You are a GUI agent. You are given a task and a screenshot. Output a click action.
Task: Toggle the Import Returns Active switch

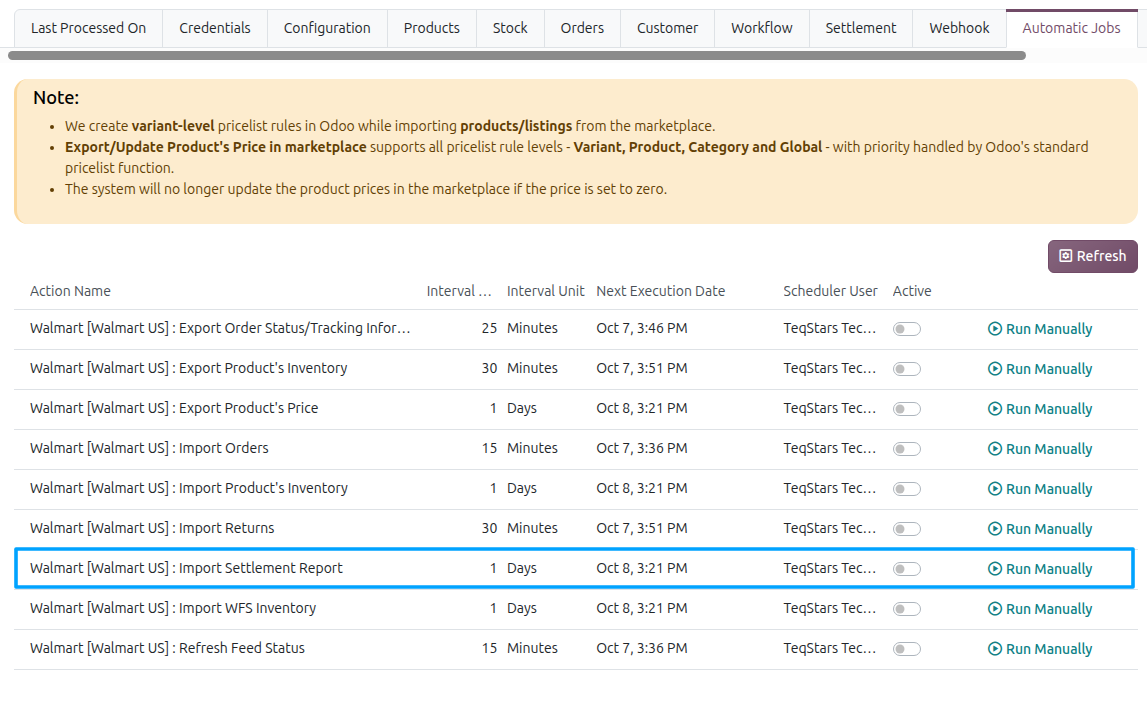906,529
